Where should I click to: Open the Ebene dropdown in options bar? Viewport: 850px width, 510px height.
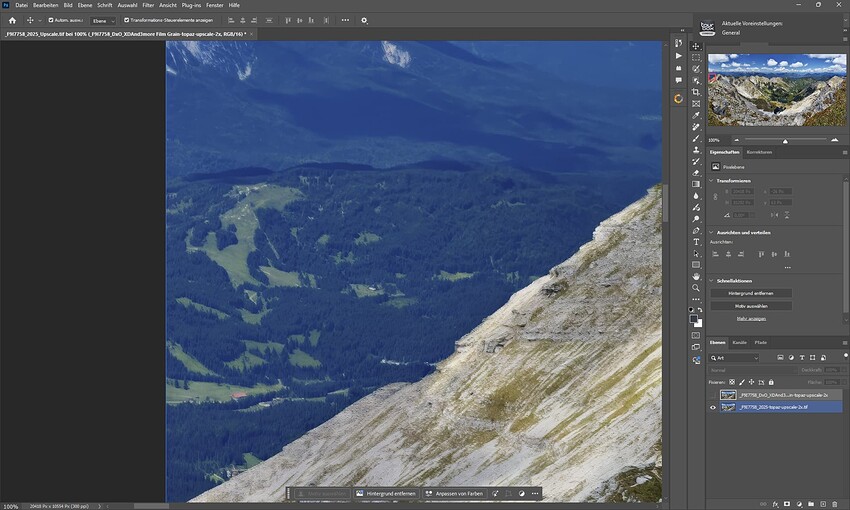click(104, 21)
